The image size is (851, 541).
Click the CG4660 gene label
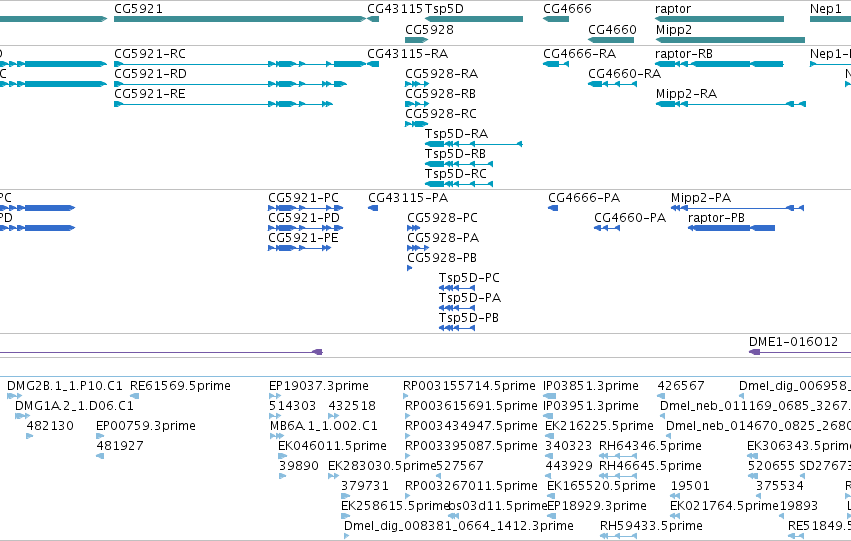coord(612,29)
